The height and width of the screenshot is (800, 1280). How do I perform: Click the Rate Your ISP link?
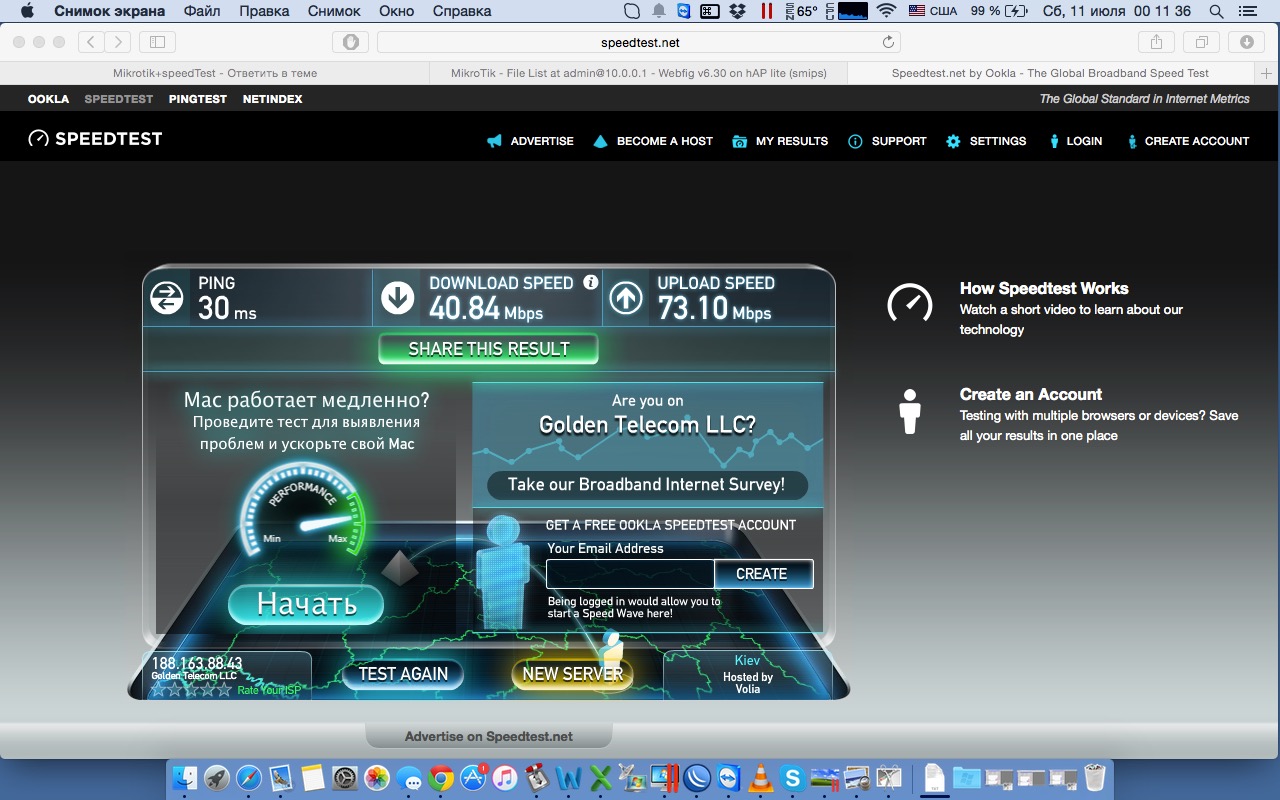point(269,691)
